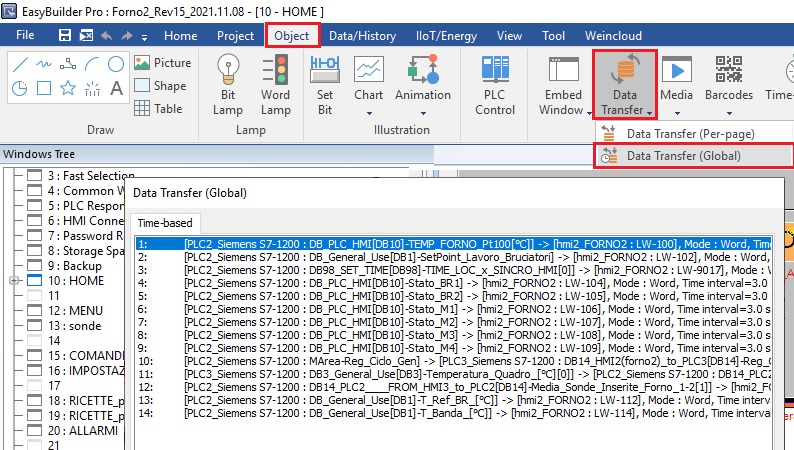This screenshot has height=450, width=794.
Task: Open the Media tool
Action: pyautogui.click(x=677, y=85)
